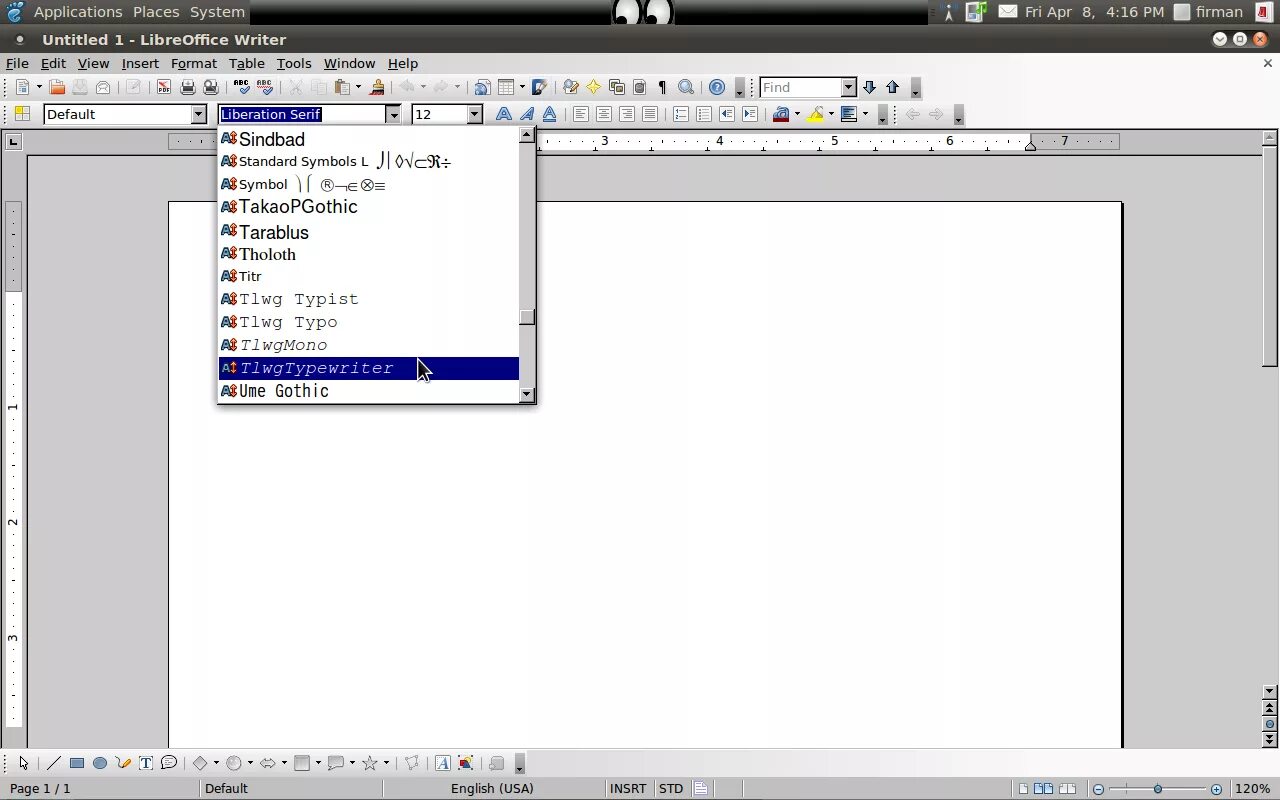Open the Edit menu
Screen dimensions: 1280x800
pos(53,63)
